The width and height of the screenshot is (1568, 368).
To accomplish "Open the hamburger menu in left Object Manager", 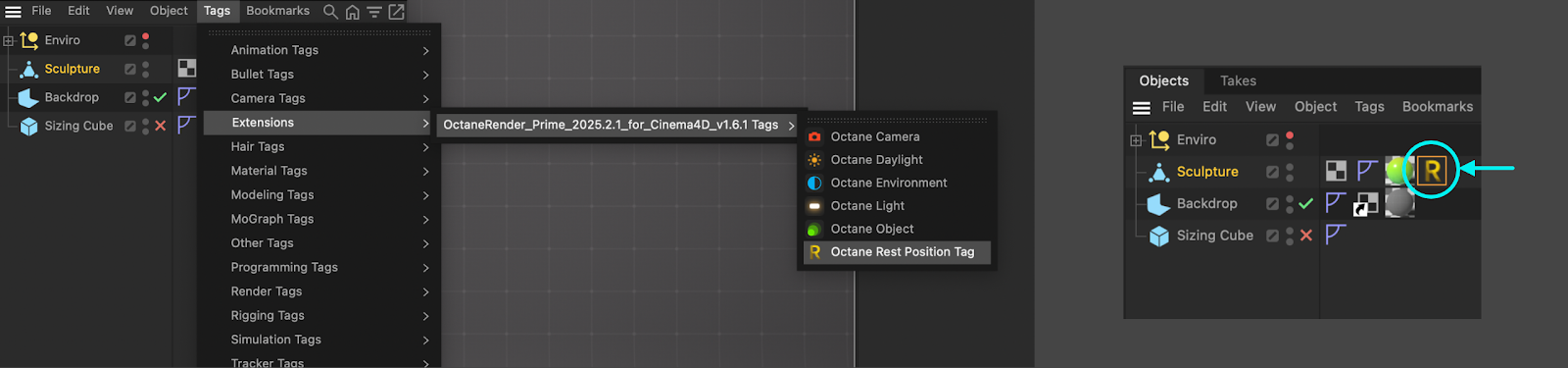I will pos(13,12).
